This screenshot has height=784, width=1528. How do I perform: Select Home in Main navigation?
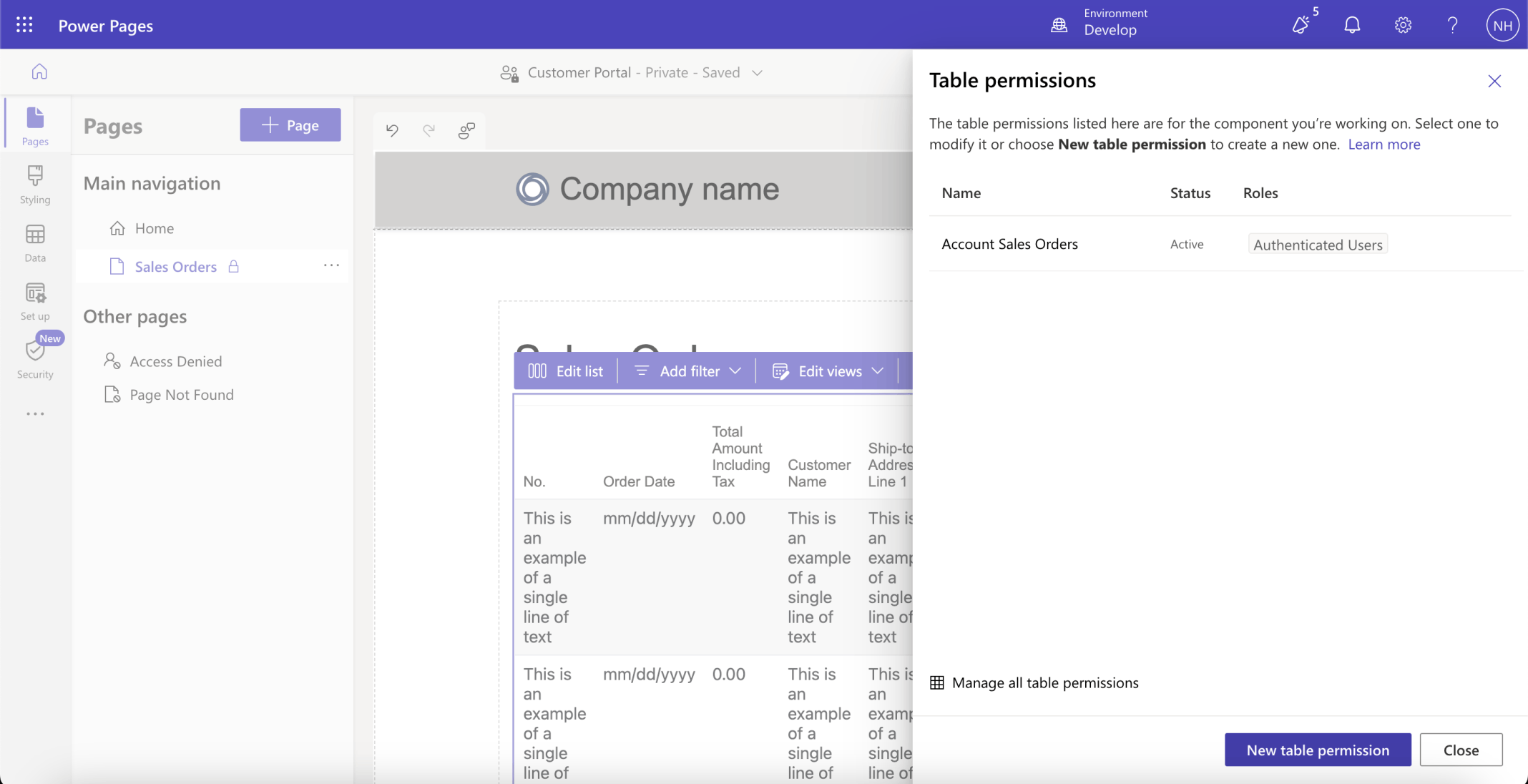pos(154,228)
